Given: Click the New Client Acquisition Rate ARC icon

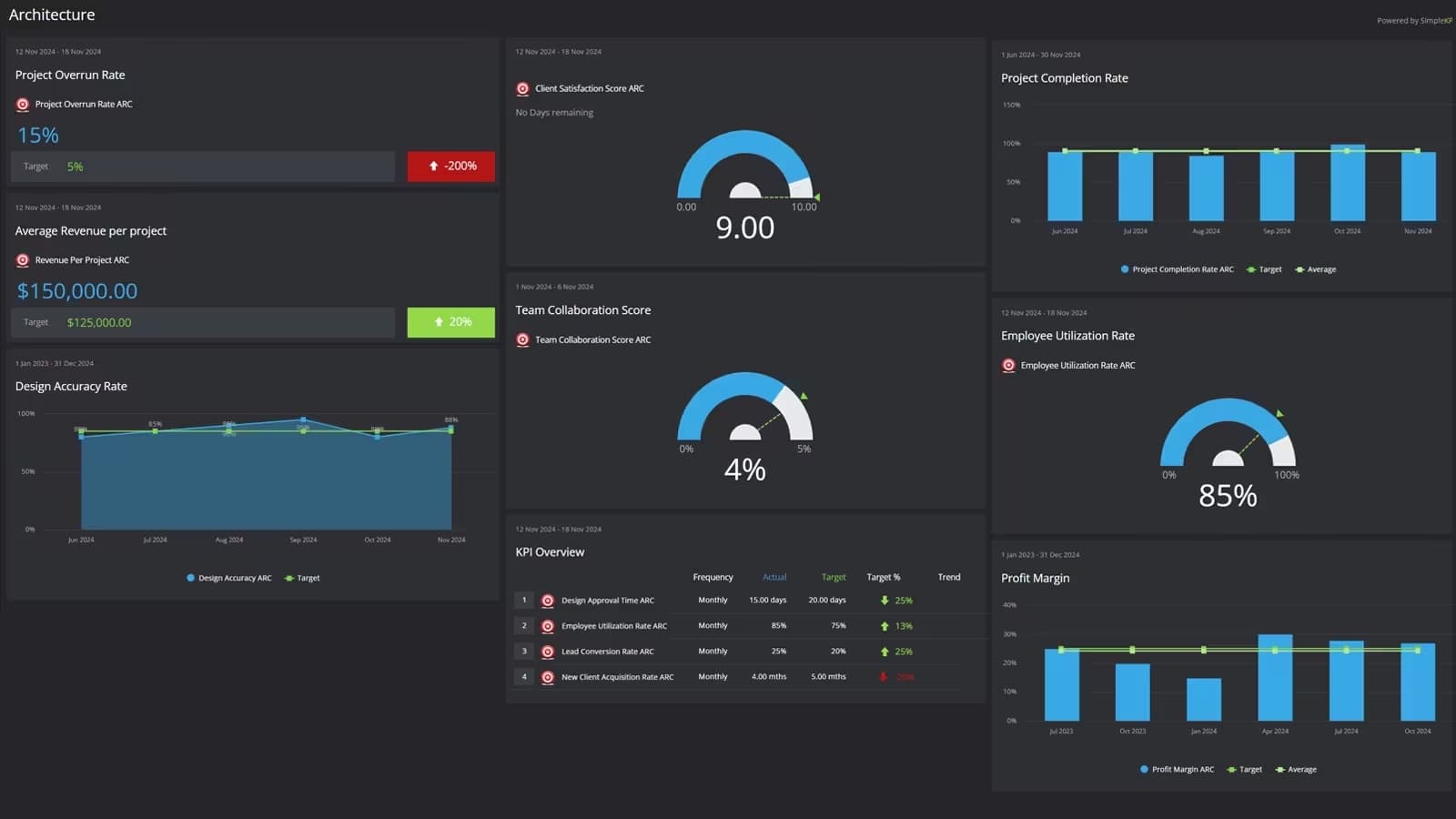Looking at the screenshot, I should point(548,677).
